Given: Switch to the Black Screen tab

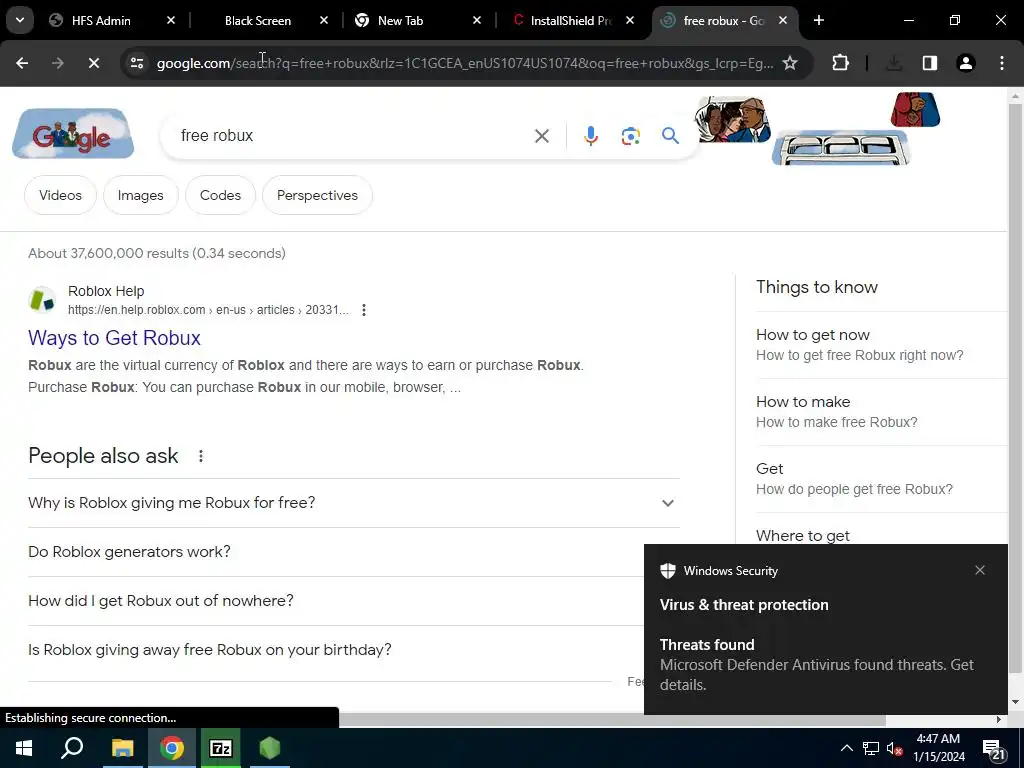Looking at the screenshot, I should (x=258, y=21).
